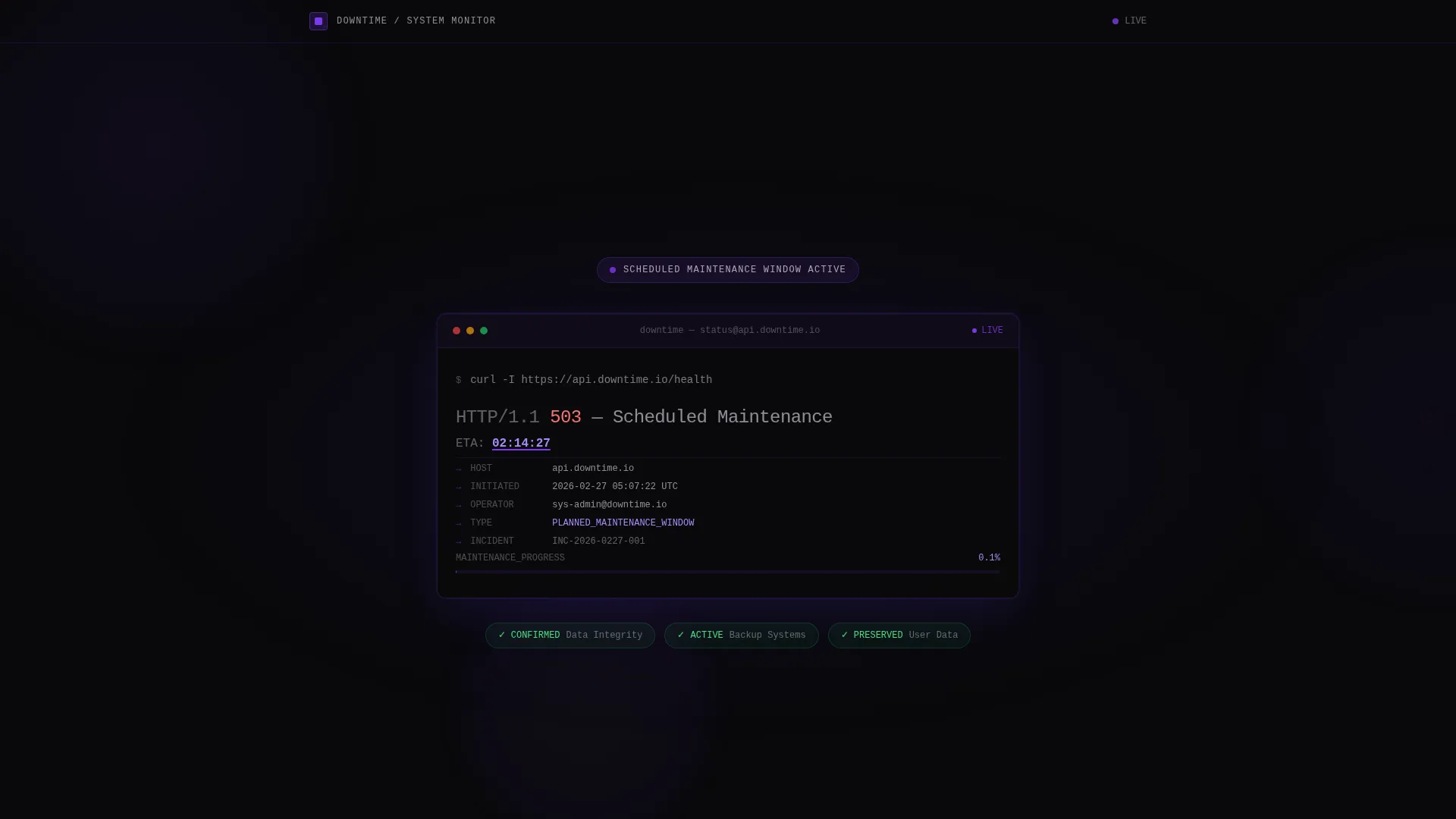Click the yellow terminal window dot
The height and width of the screenshot is (819, 1456).
click(470, 331)
